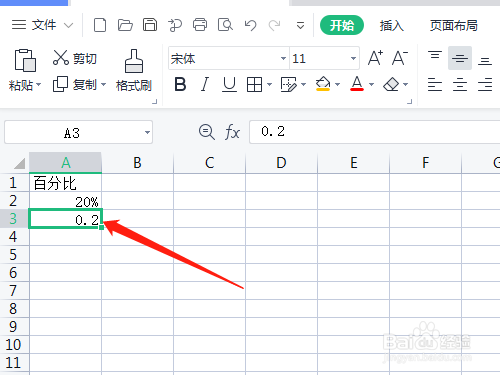The width and height of the screenshot is (500, 375).
Task: Click the 粘贴 paste icon
Action: pos(25,60)
